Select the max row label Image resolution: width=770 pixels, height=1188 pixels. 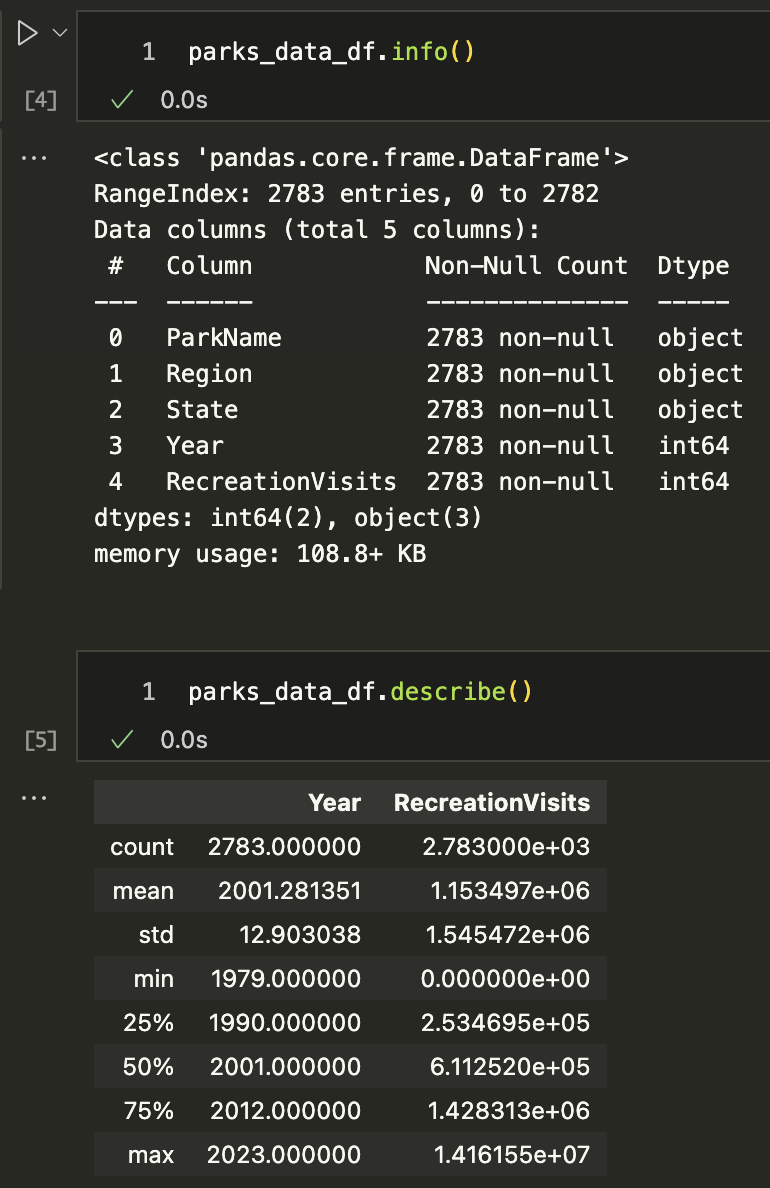[151, 1155]
